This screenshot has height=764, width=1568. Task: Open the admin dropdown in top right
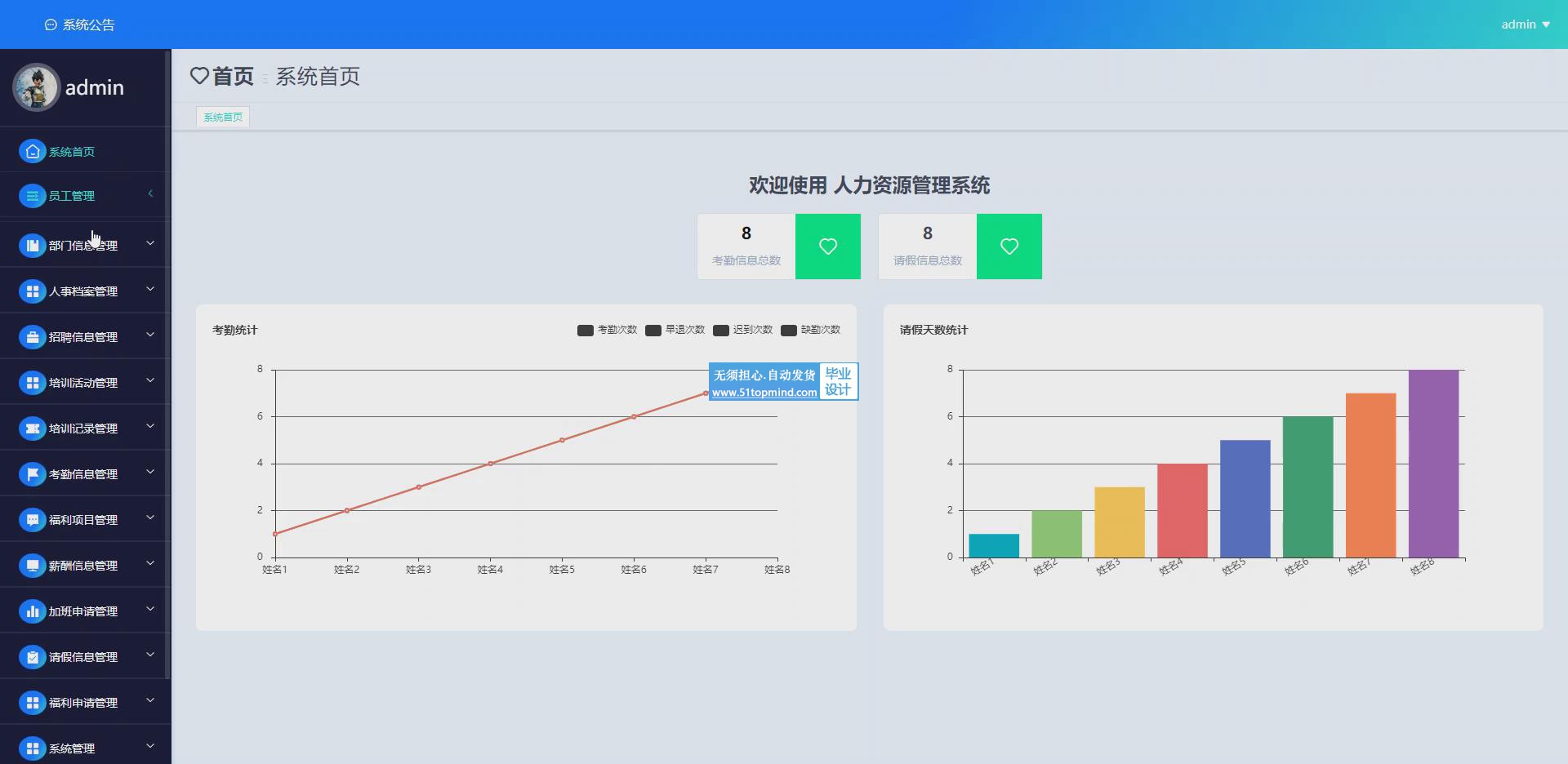[1525, 24]
